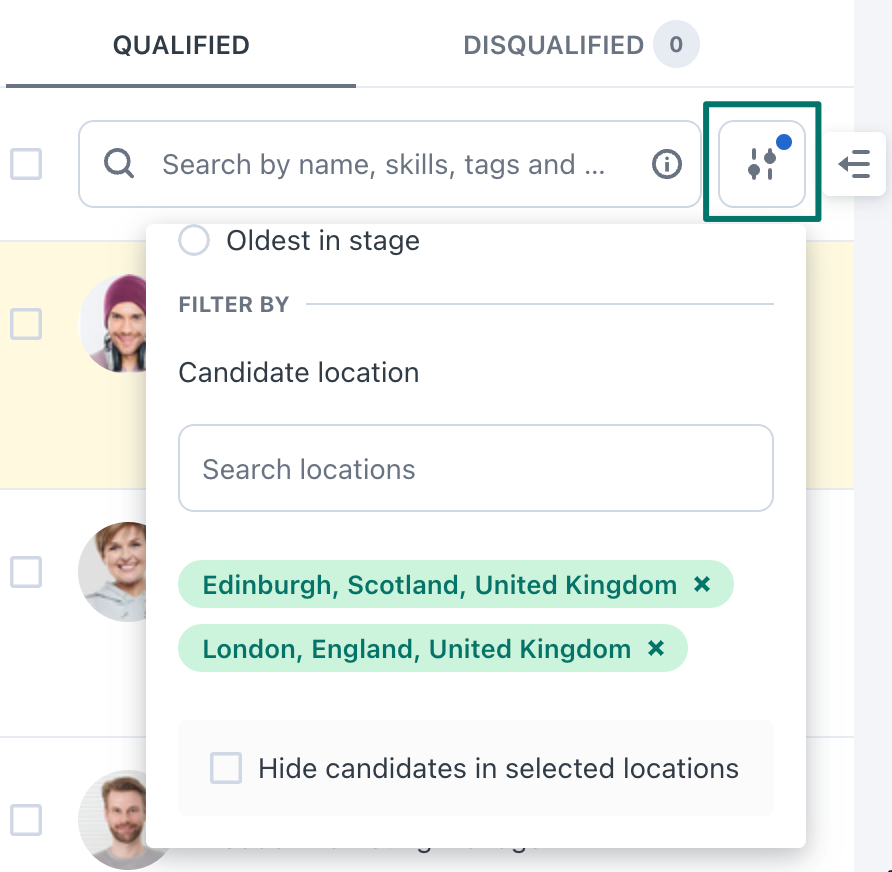This screenshot has width=892, height=872.
Task: Click the magnifying glass search icon
Action: [118, 164]
